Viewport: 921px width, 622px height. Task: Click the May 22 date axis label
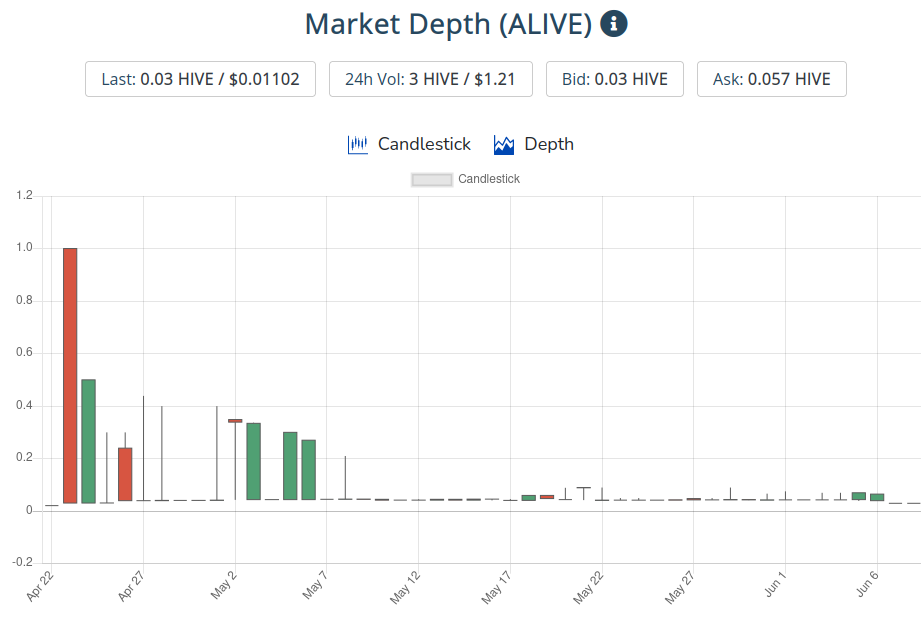589,587
